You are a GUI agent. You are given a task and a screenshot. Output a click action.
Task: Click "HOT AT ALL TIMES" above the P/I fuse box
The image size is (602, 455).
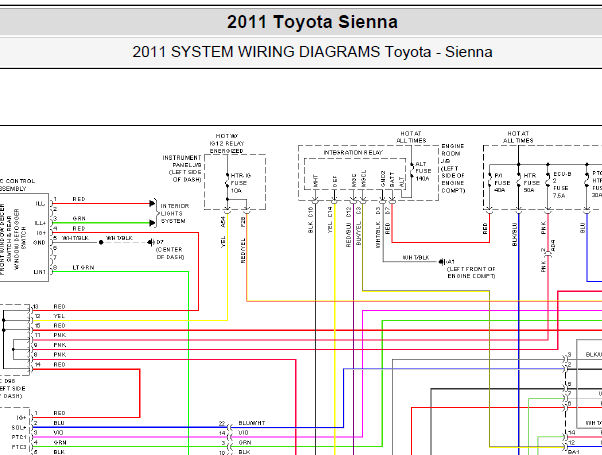[518, 137]
